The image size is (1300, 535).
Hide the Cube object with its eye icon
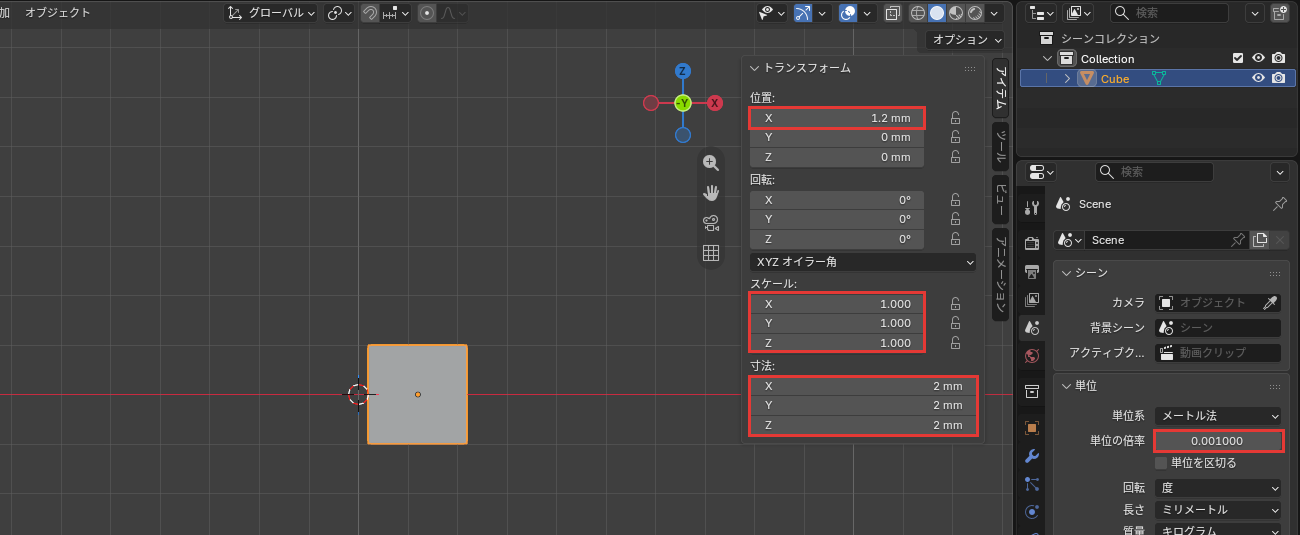1259,78
